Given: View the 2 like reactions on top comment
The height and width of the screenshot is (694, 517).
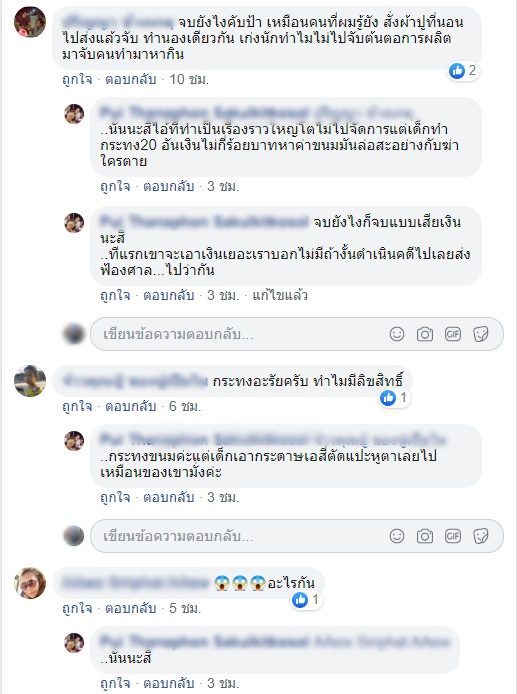Looking at the screenshot, I should pyautogui.click(x=463, y=70).
